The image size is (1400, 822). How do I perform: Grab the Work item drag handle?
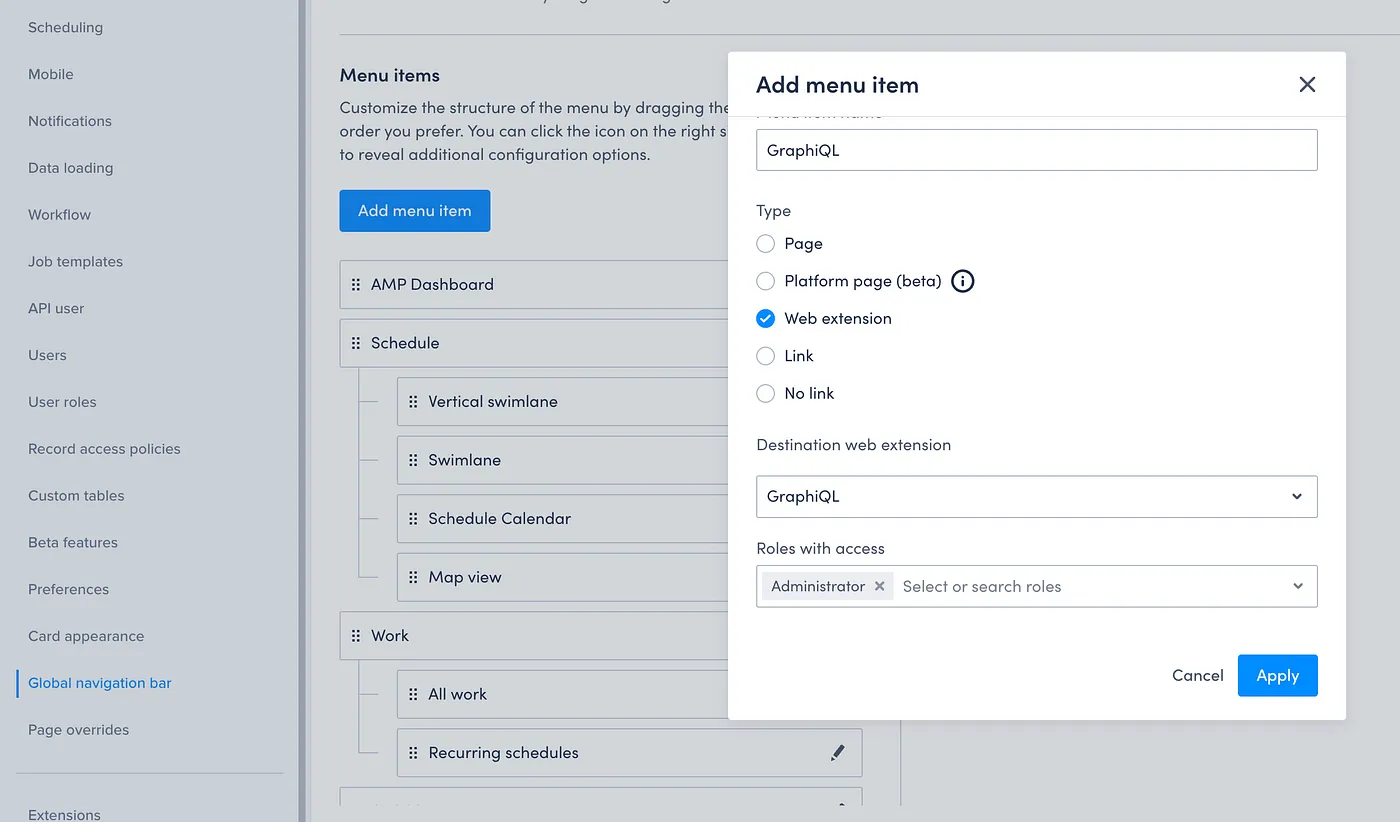click(x=356, y=636)
